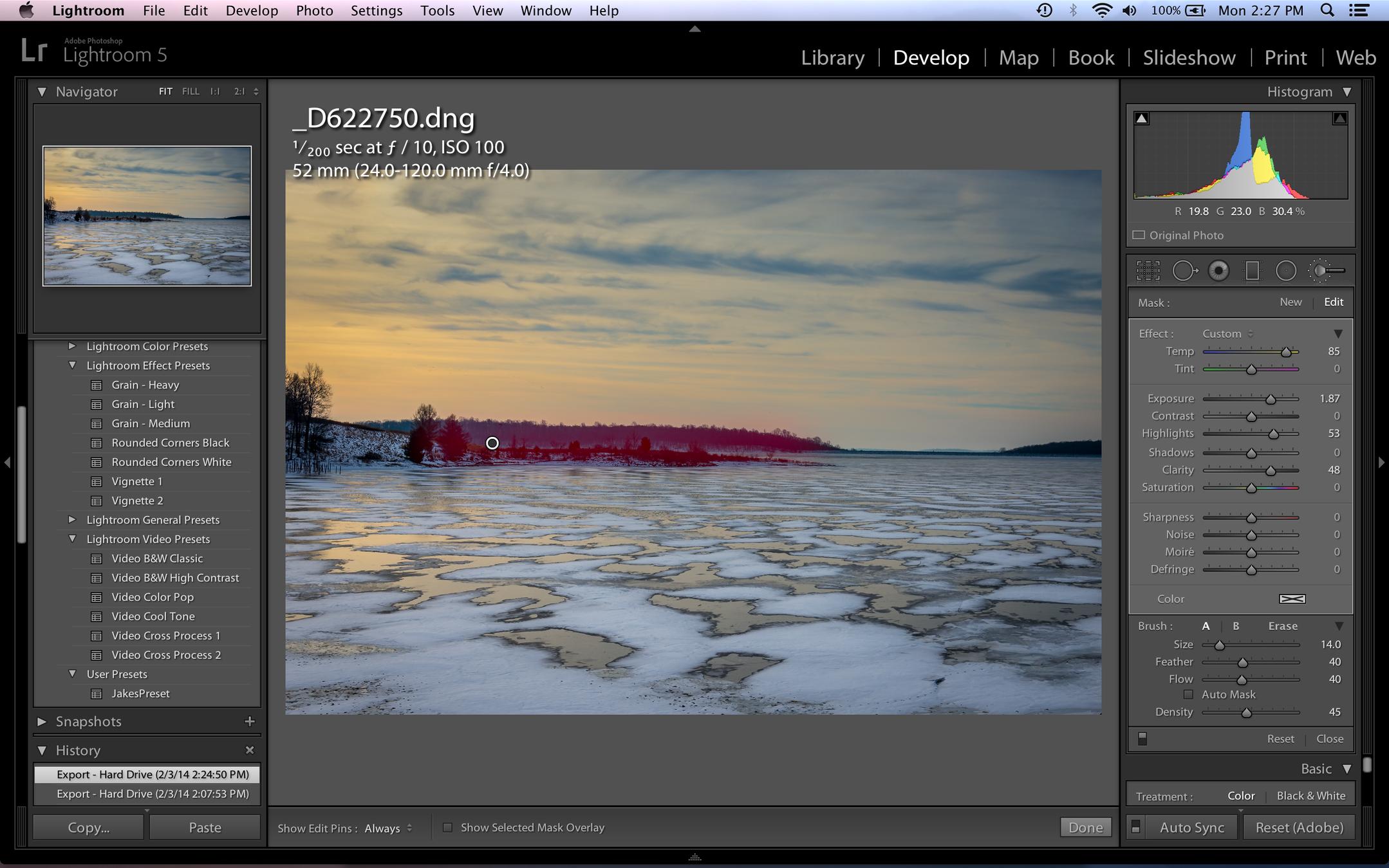Clear history with the X icon
This screenshot has height=868, width=1389.
point(250,750)
